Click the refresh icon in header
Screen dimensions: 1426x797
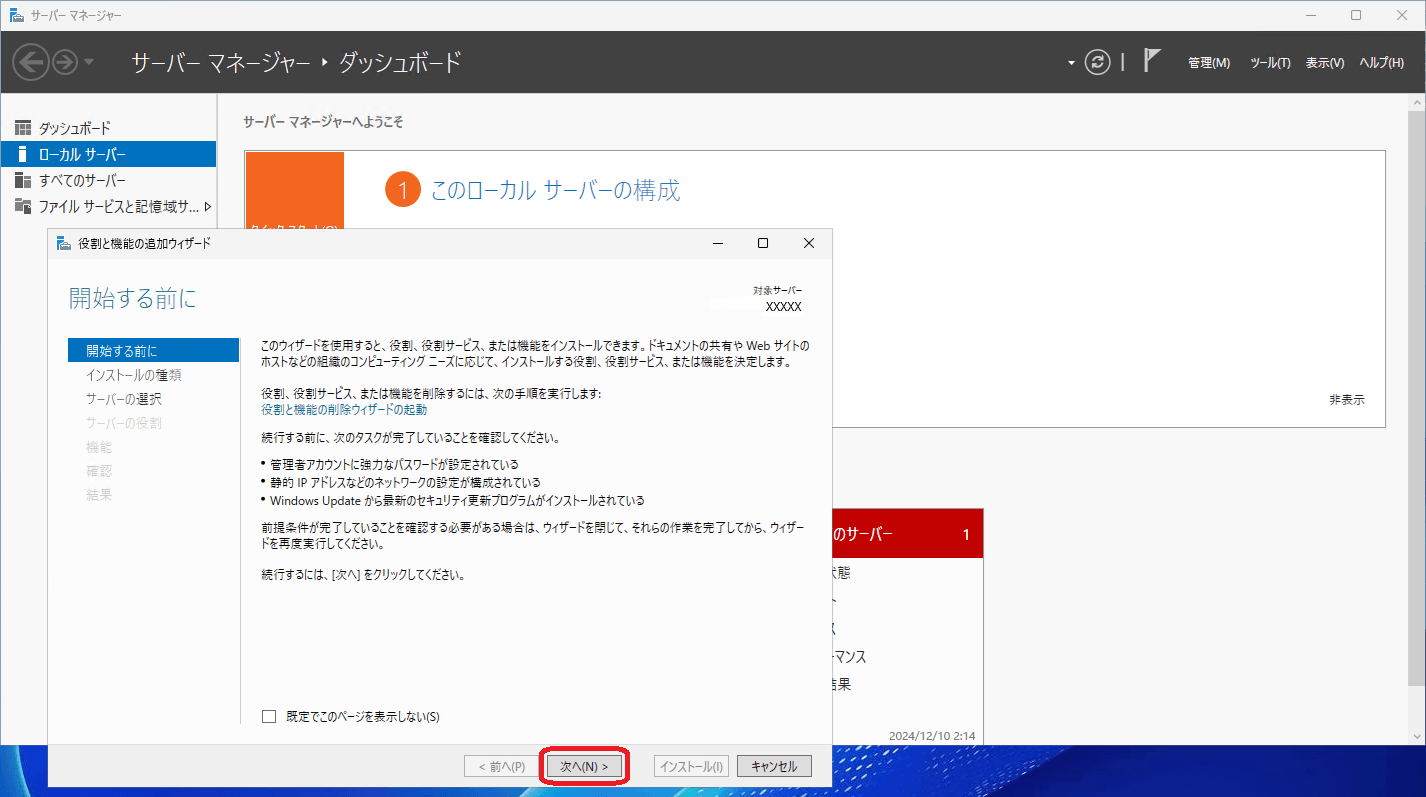1098,62
